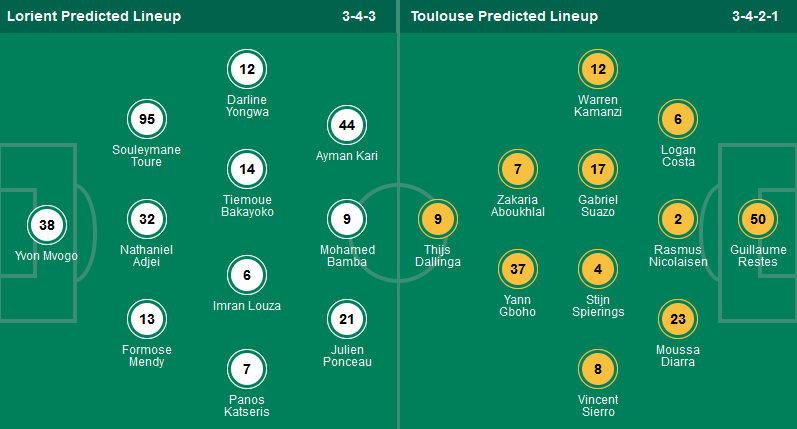The width and height of the screenshot is (797, 429).
Task: Click the Rasmus Nicolaisen name label
Action: pyautogui.click(x=678, y=255)
